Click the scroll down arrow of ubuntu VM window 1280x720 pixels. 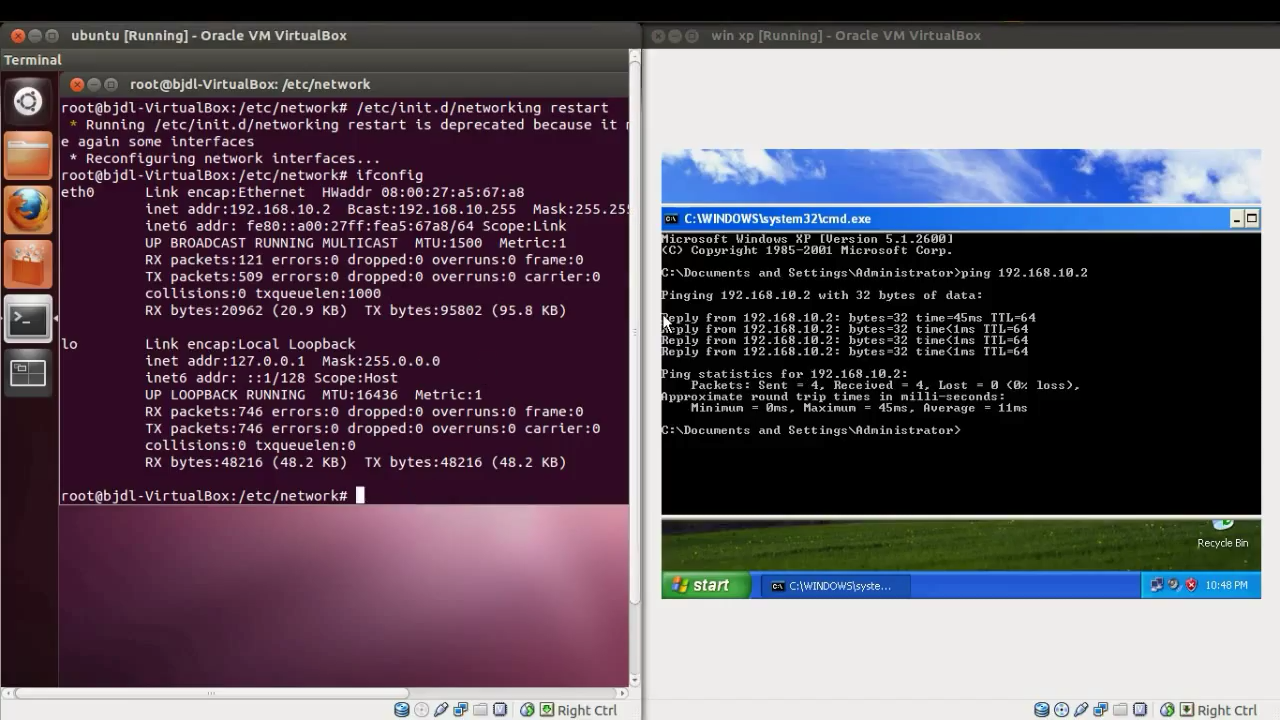pos(634,679)
